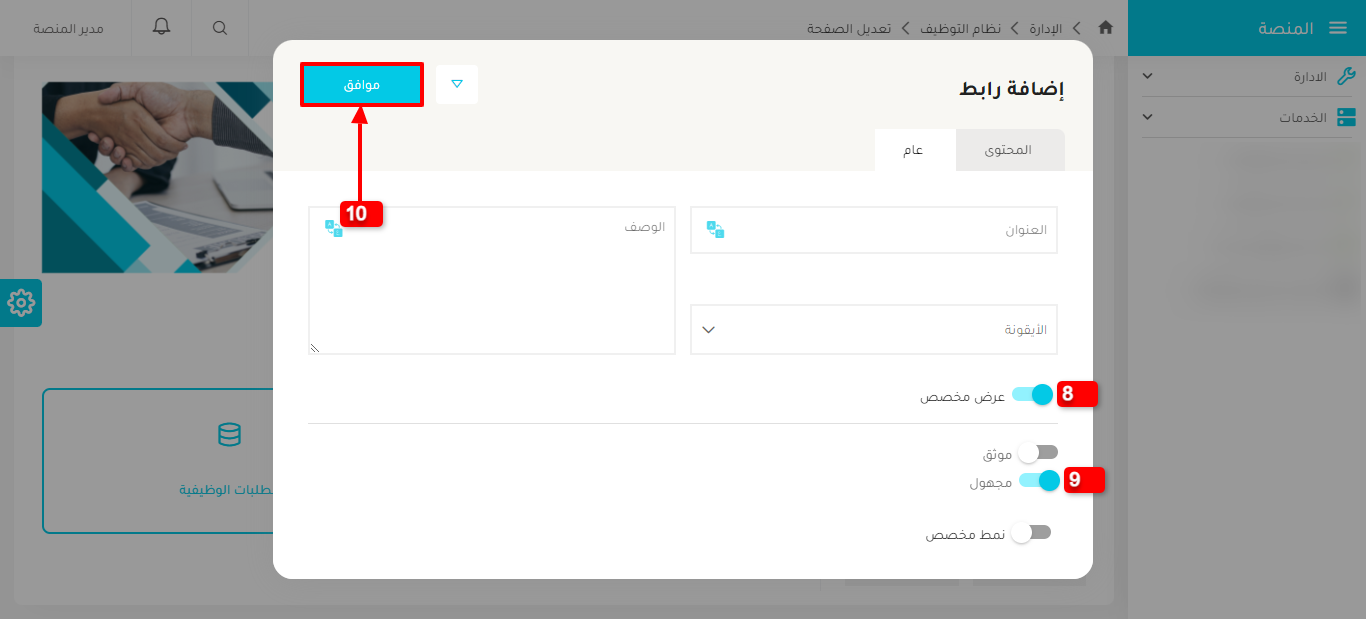
Task: Switch to the المحتوى tab
Action: click(1010, 149)
